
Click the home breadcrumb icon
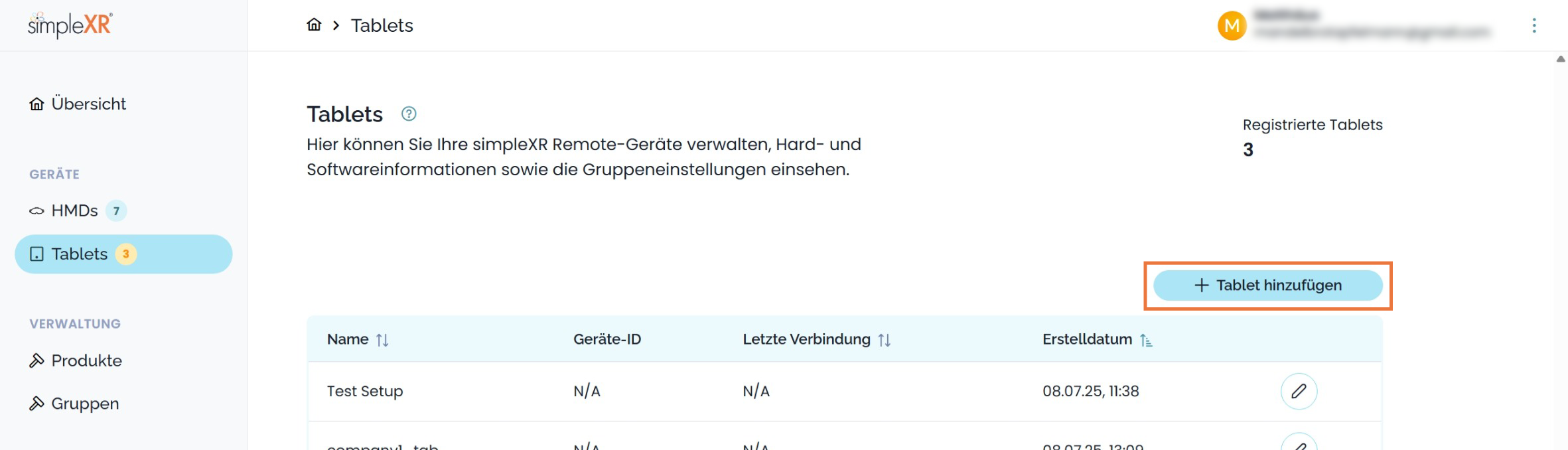pyautogui.click(x=314, y=25)
